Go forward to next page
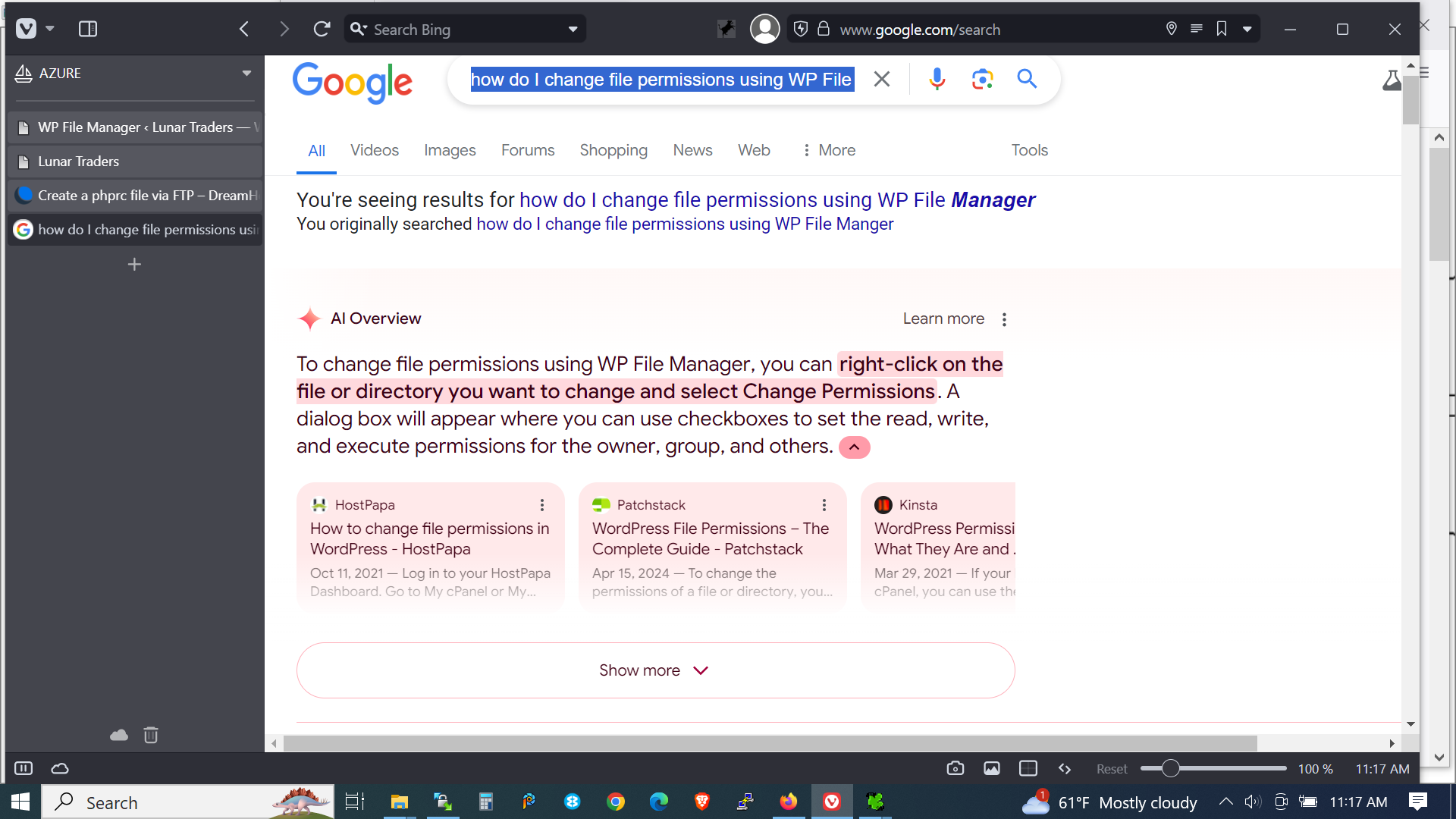Image resolution: width=1456 pixels, height=819 pixels. pos(284,29)
